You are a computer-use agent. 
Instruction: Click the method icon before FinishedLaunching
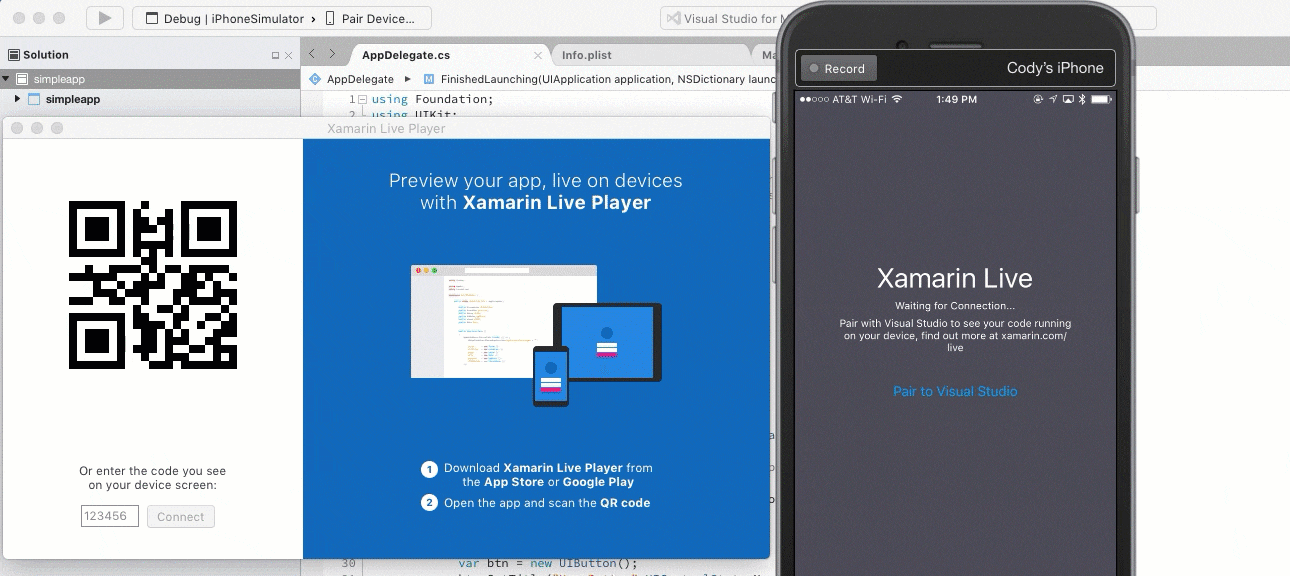coord(429,79)
